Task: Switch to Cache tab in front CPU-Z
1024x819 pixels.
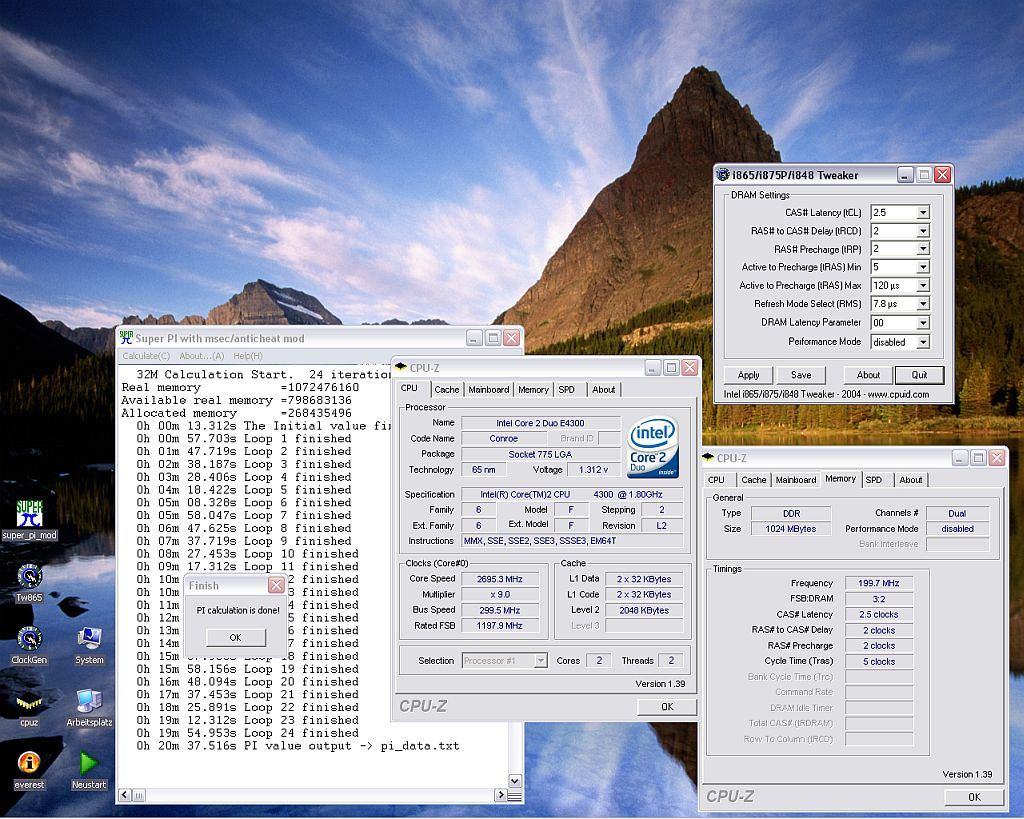Action: pos(447,389)
